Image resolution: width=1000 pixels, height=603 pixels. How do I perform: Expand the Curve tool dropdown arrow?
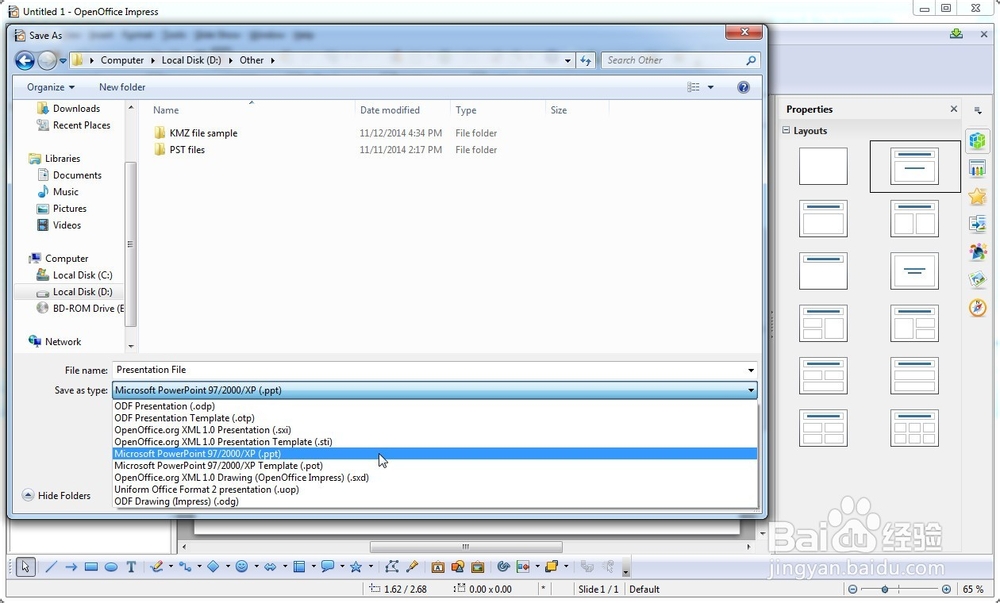(170, 567)
